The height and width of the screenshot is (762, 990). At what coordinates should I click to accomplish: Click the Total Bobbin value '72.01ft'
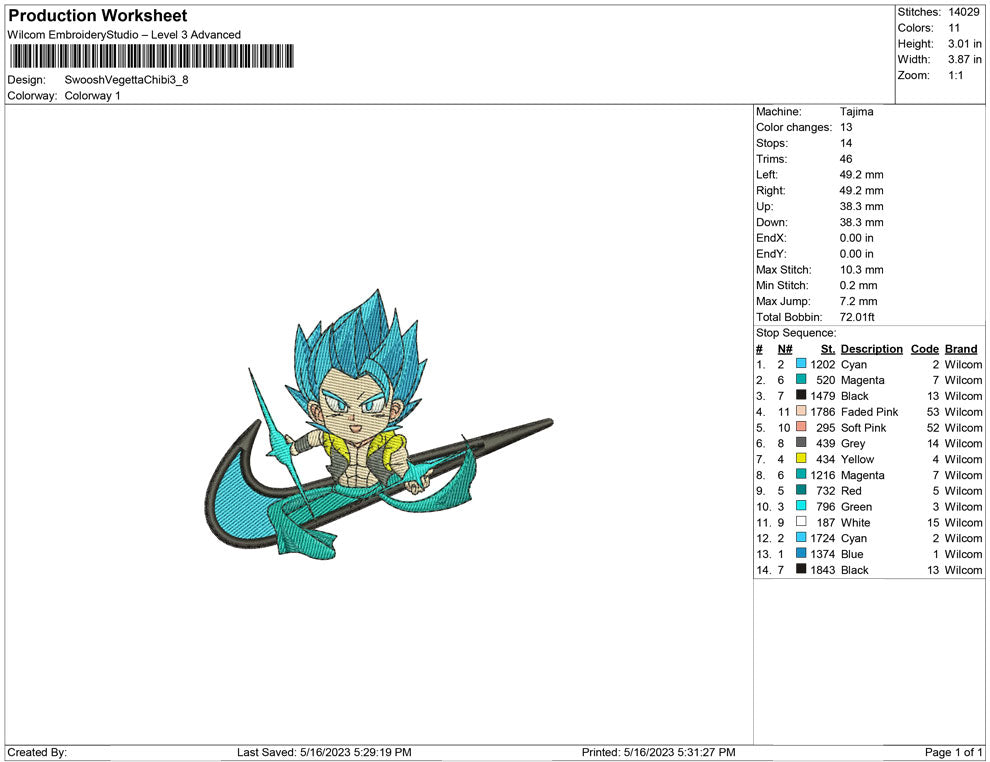tap(857, 317)
